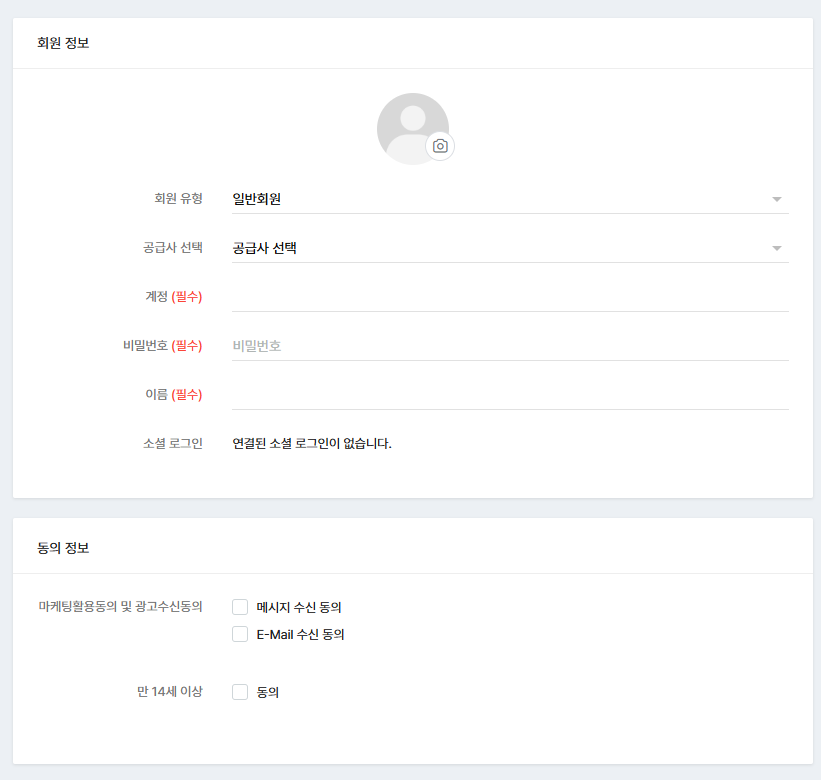
Task: Click the 마케팅활용동의 및 광고수신동의 label
Action: pos(120,606)
